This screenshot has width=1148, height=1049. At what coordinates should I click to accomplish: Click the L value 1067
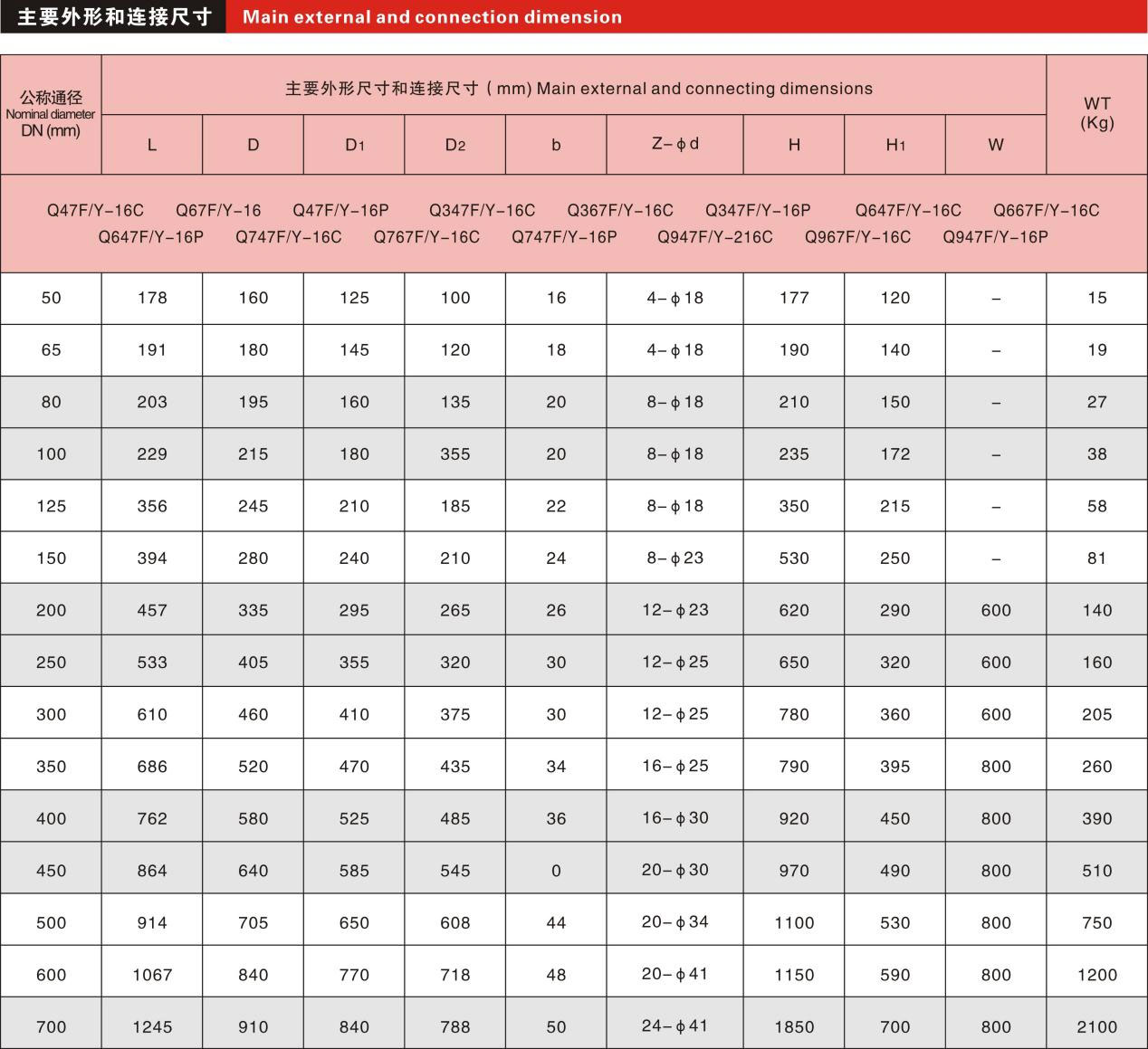(152, 975)
